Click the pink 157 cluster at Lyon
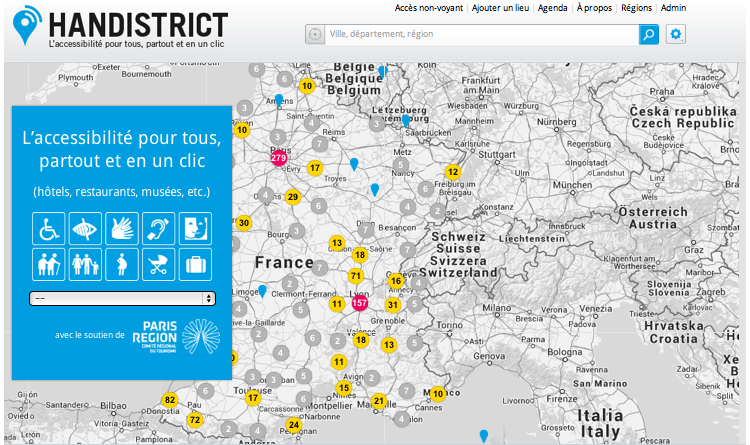Image resolution: width=750 pixels, height=445 pixels. pyautogui.click(x=360, y=303)
